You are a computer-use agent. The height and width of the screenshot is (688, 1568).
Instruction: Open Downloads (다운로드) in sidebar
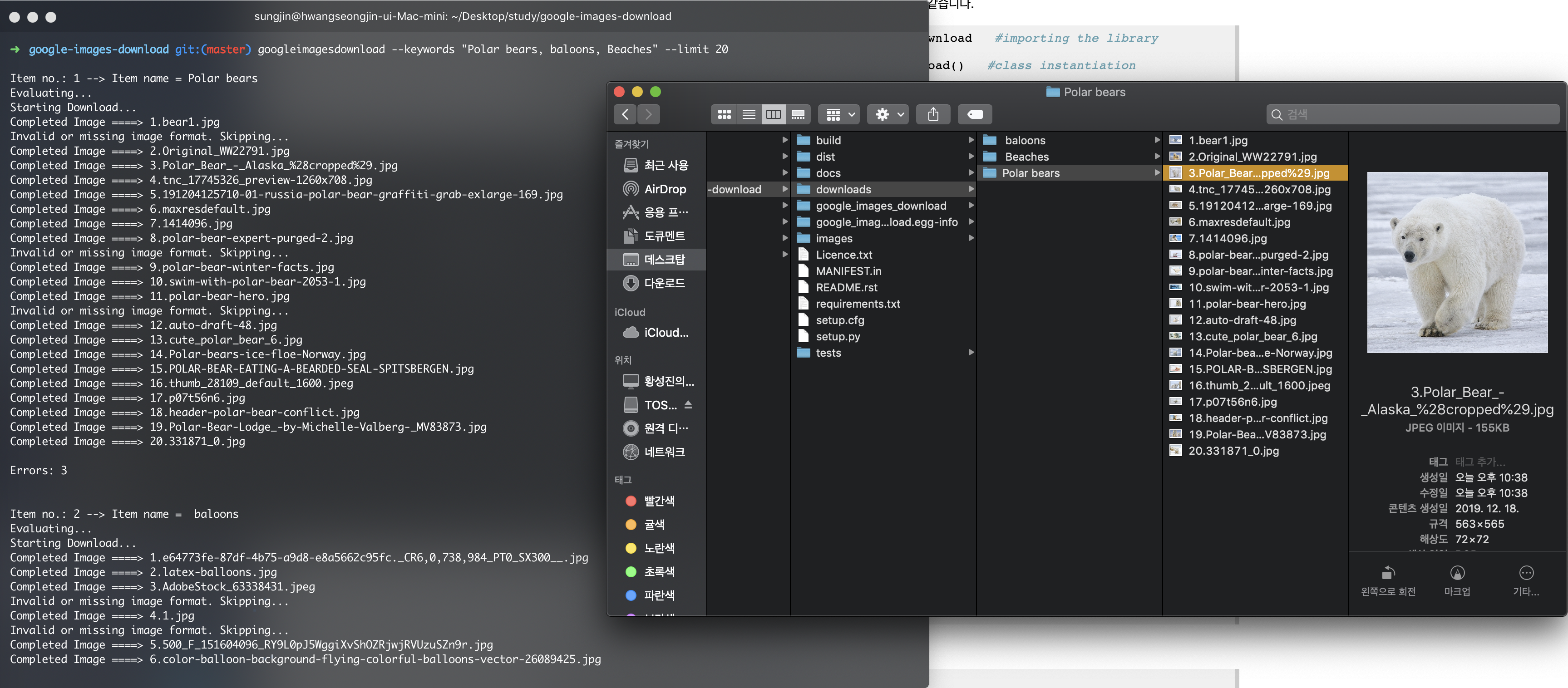tap(657, 284)
